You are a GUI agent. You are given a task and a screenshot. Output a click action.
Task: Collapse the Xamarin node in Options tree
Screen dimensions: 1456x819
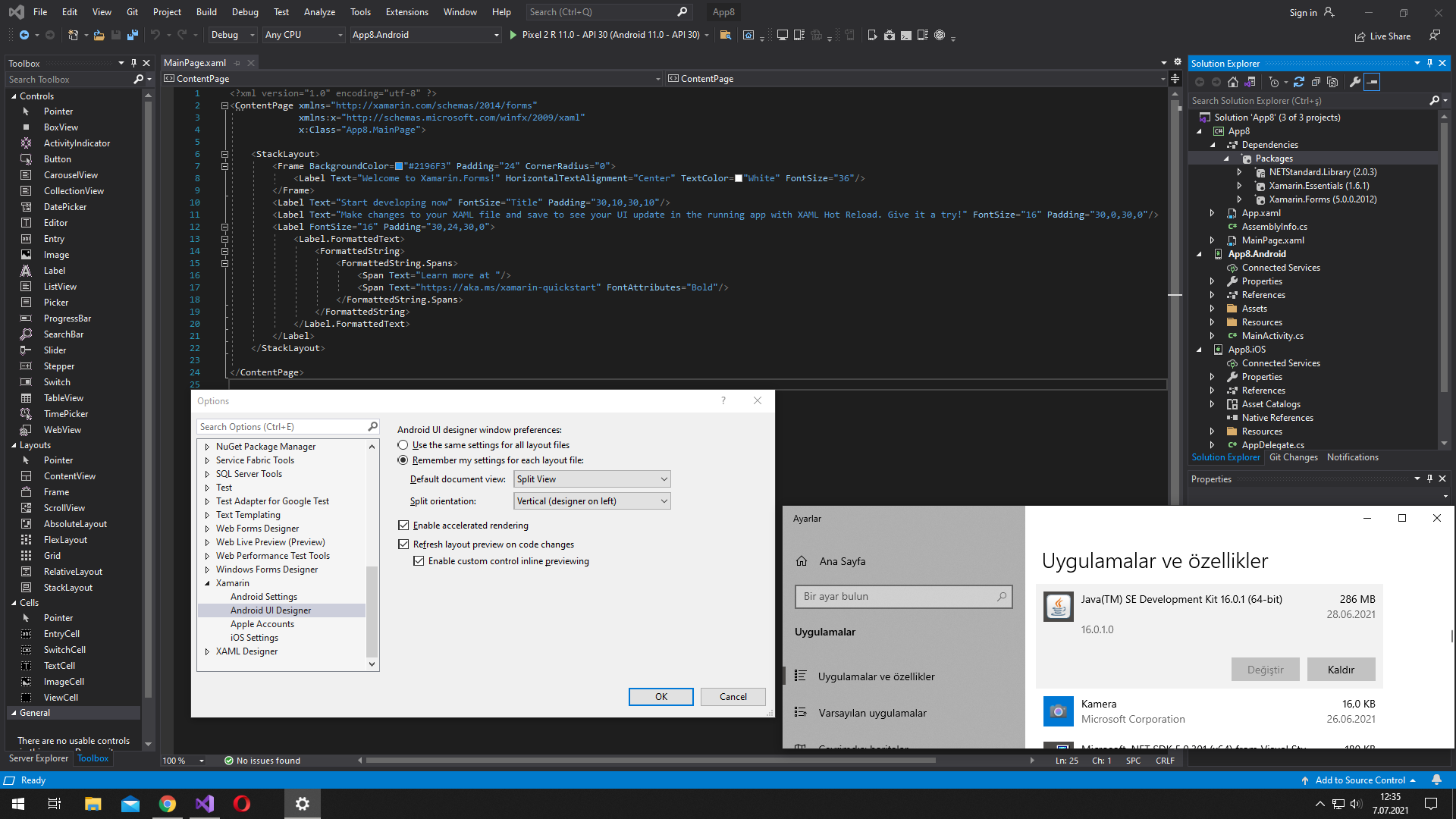(x=207, y=583)
